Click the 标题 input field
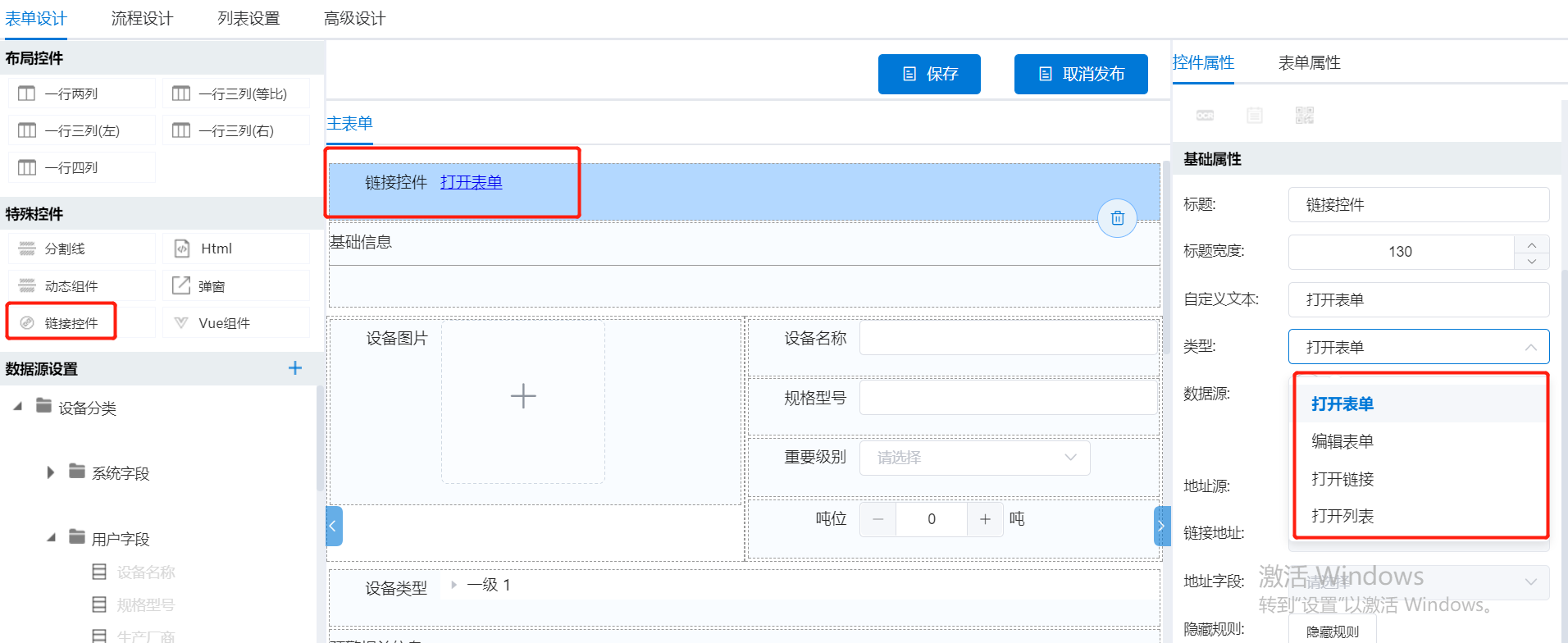Image resolution: width=1568 pixels, height=643 pixels. (x=1419, y=205)
